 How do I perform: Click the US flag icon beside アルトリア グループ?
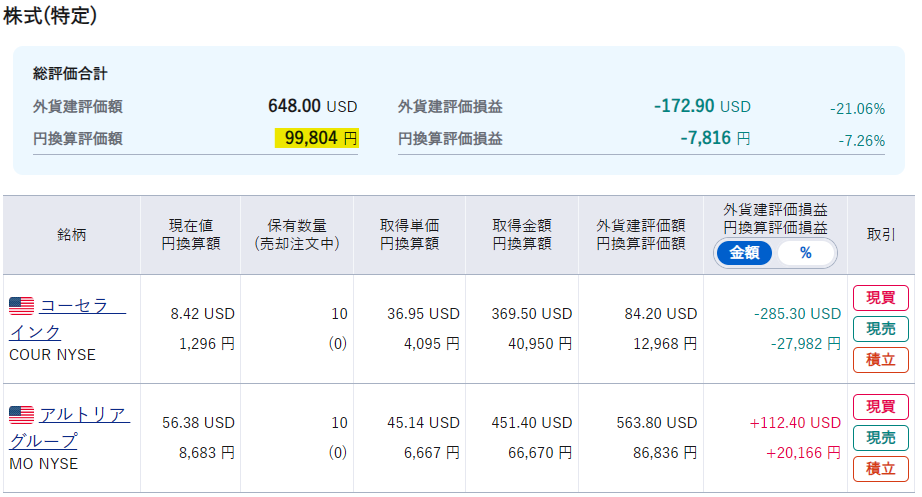pyautogui.click(x=21, y=414)
